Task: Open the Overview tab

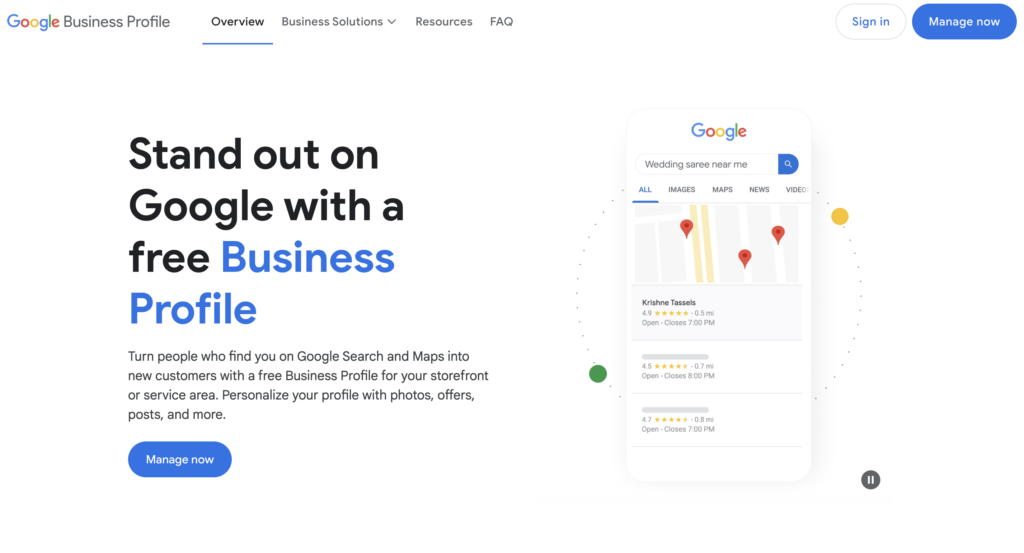Action: tap(238, 22)
